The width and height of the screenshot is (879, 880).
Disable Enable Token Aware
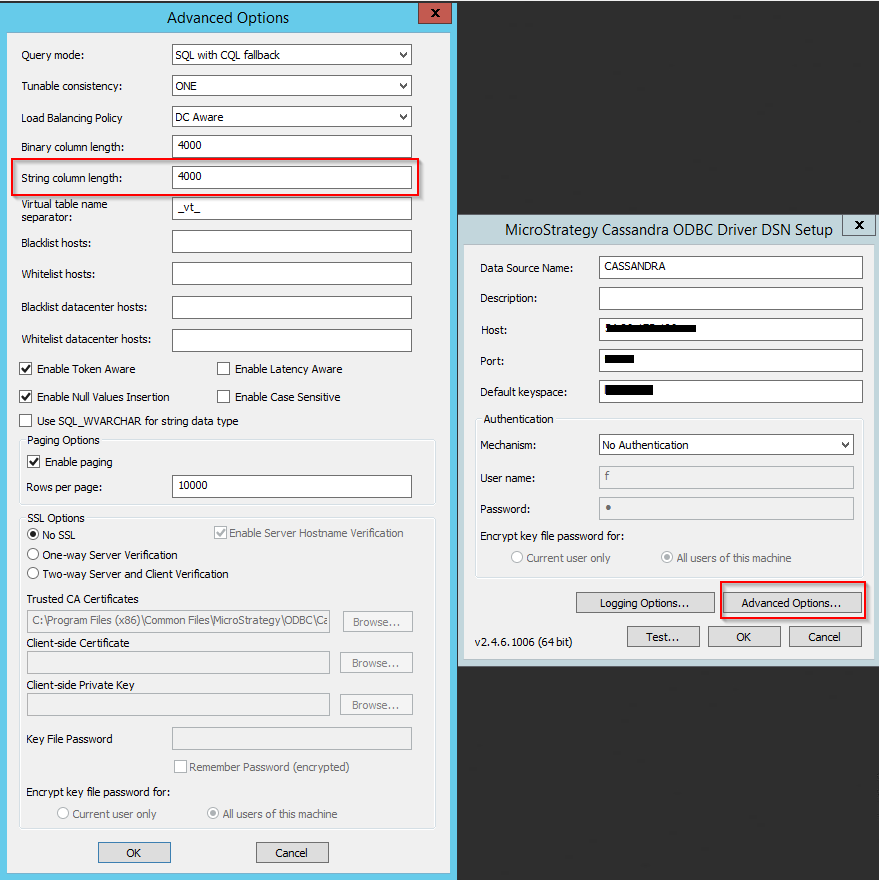pos(25,368)
